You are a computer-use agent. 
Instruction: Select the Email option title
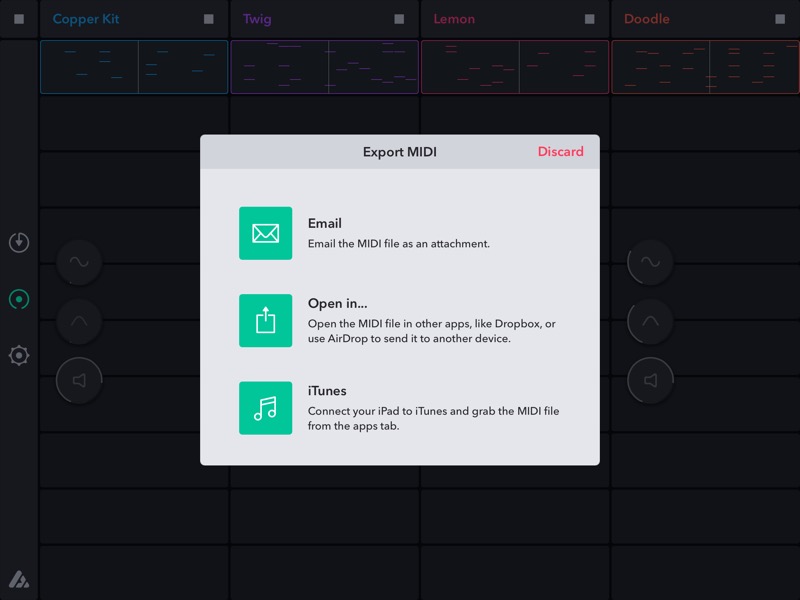[324, 223]
